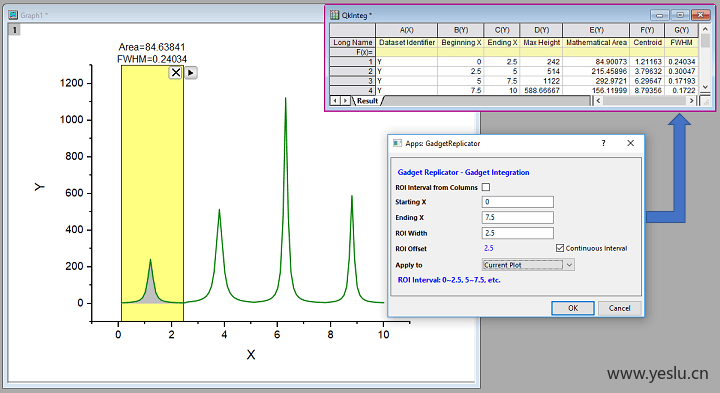Select the layer 1 icon in Graph1
The height and width of the screenshot is (393, 720).
click(x=14, y=30)
